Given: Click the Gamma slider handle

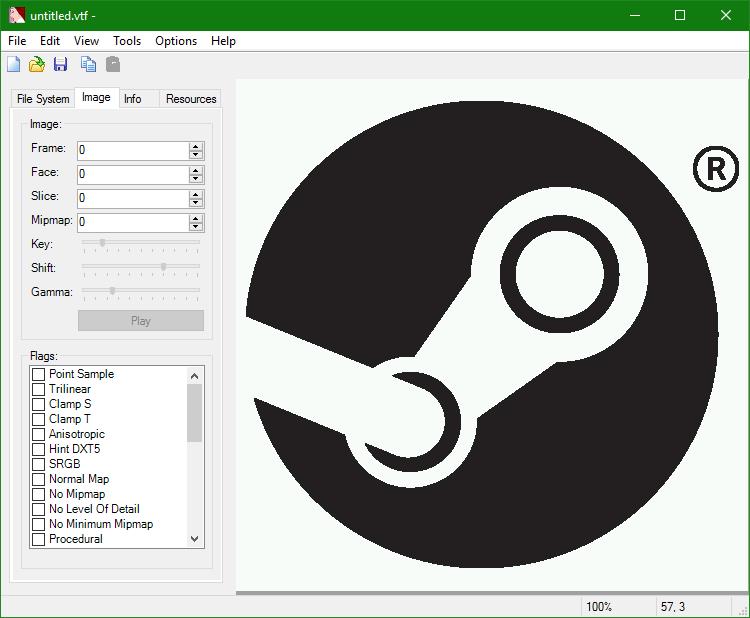Looking at the screenshot, I should tap(112, 290).
